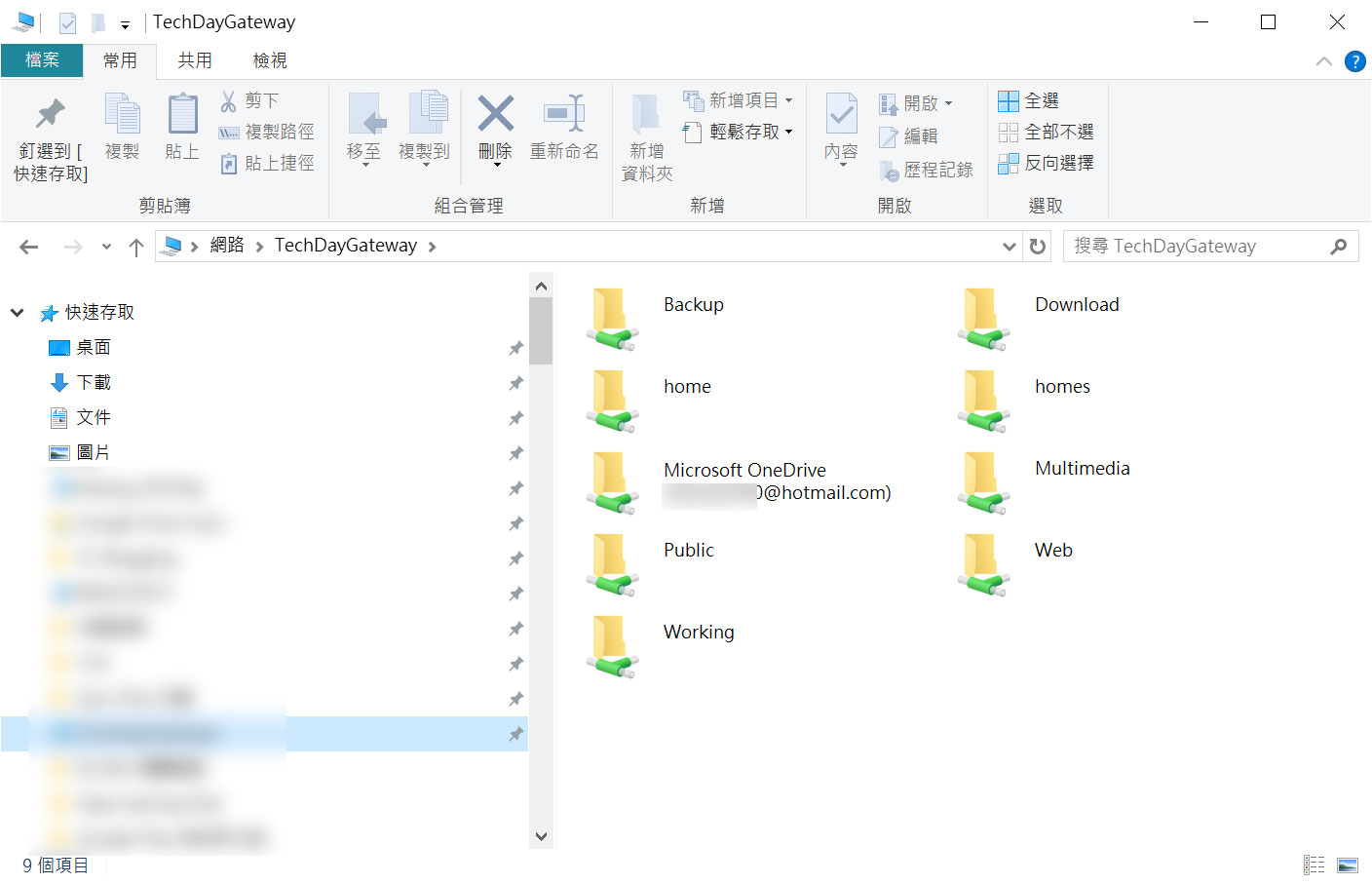Click the Properties quick access toolbar icon
The width and height of the screenshot is (1372, 884).
tap(67, 22)
